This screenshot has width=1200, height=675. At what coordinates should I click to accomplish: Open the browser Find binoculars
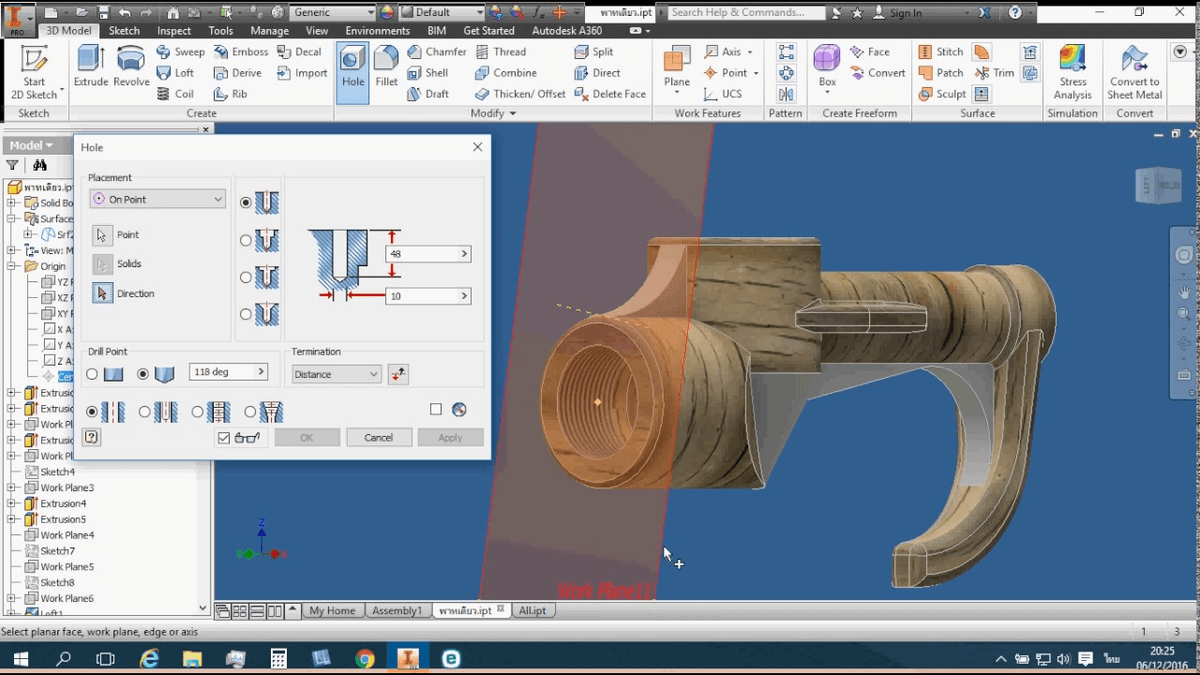[40, 165]
